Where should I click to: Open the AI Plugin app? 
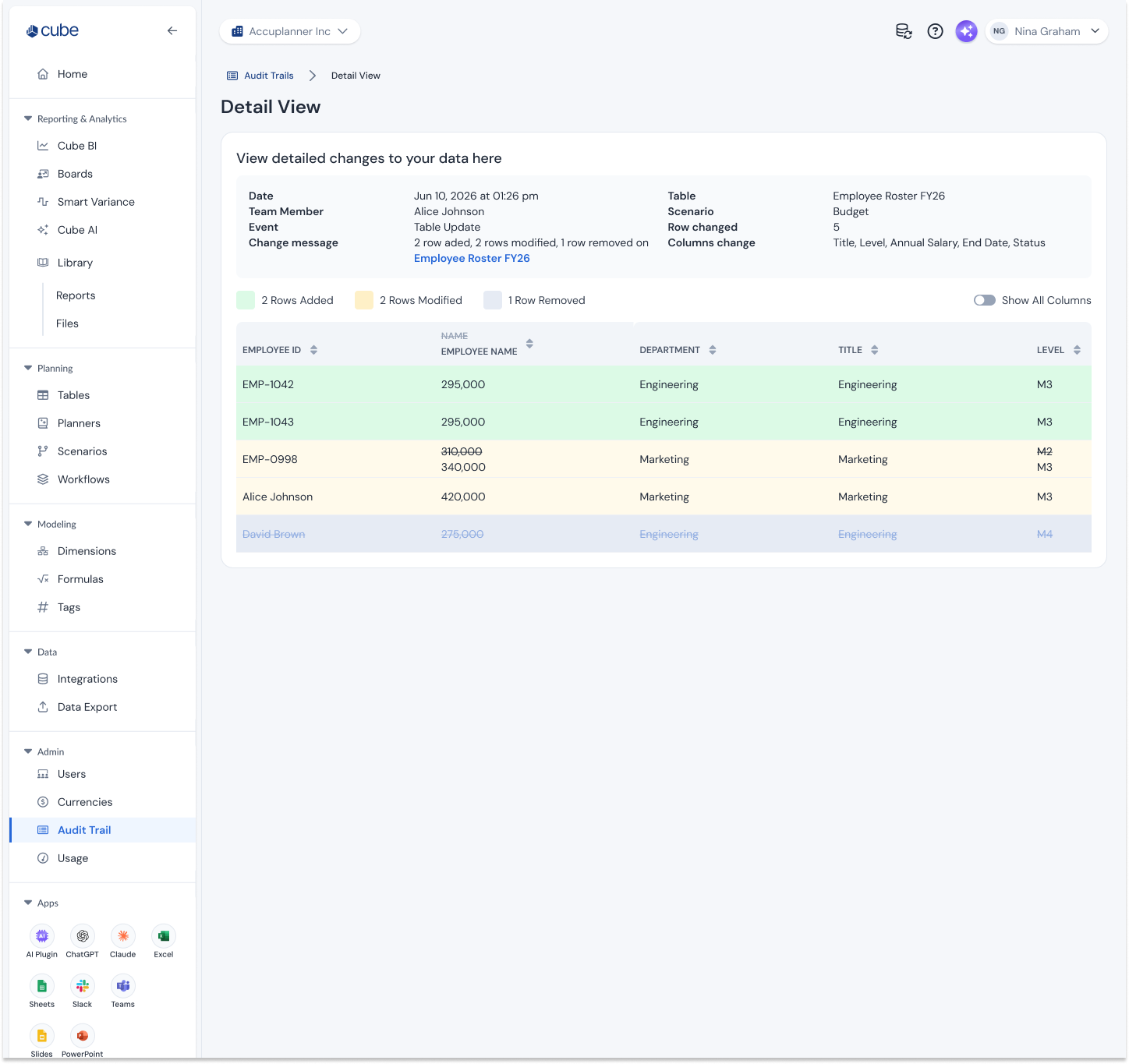click(42, 936)
